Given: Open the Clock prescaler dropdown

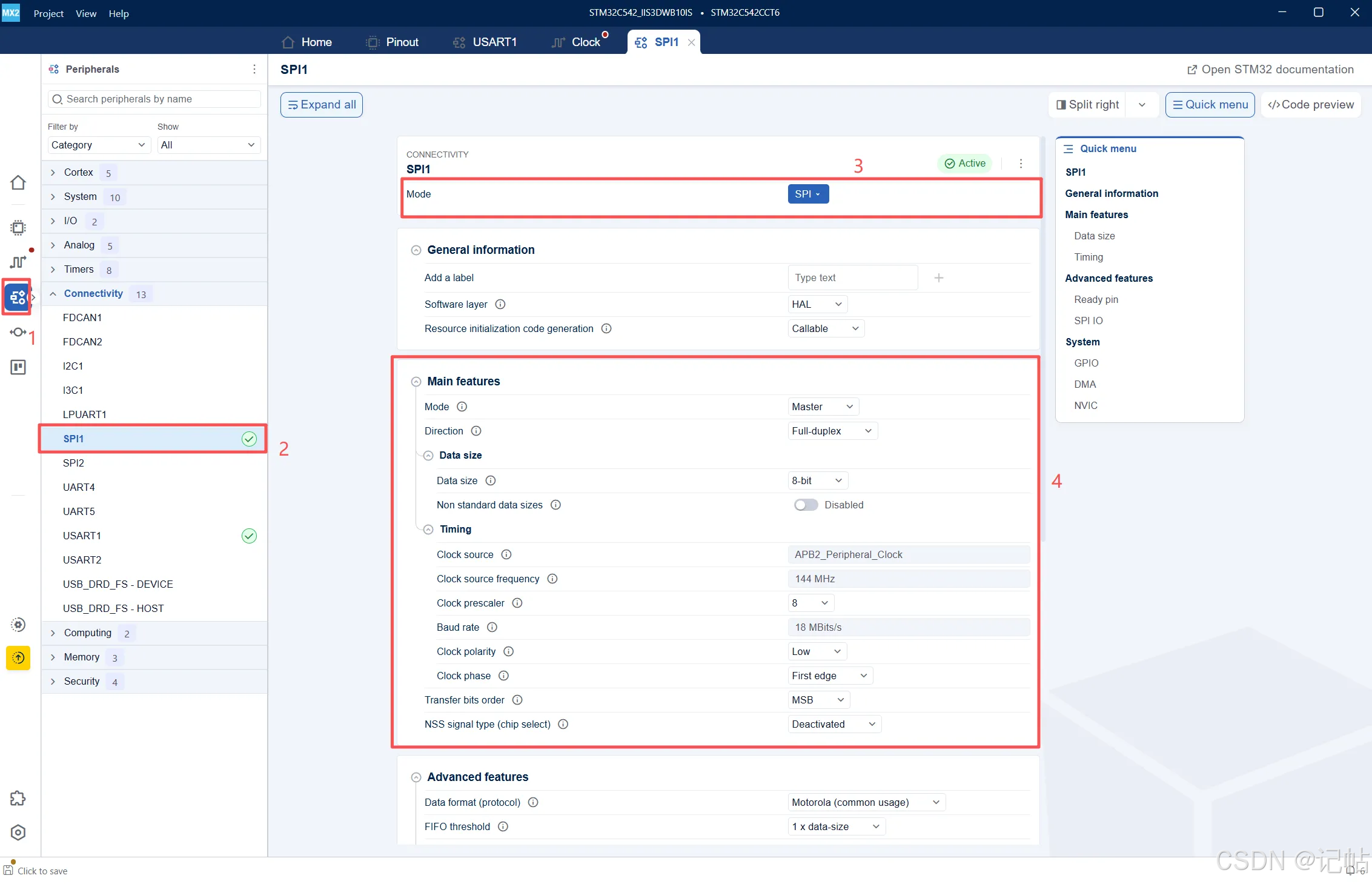Looking at the screenshot, I should coord(810,603).
